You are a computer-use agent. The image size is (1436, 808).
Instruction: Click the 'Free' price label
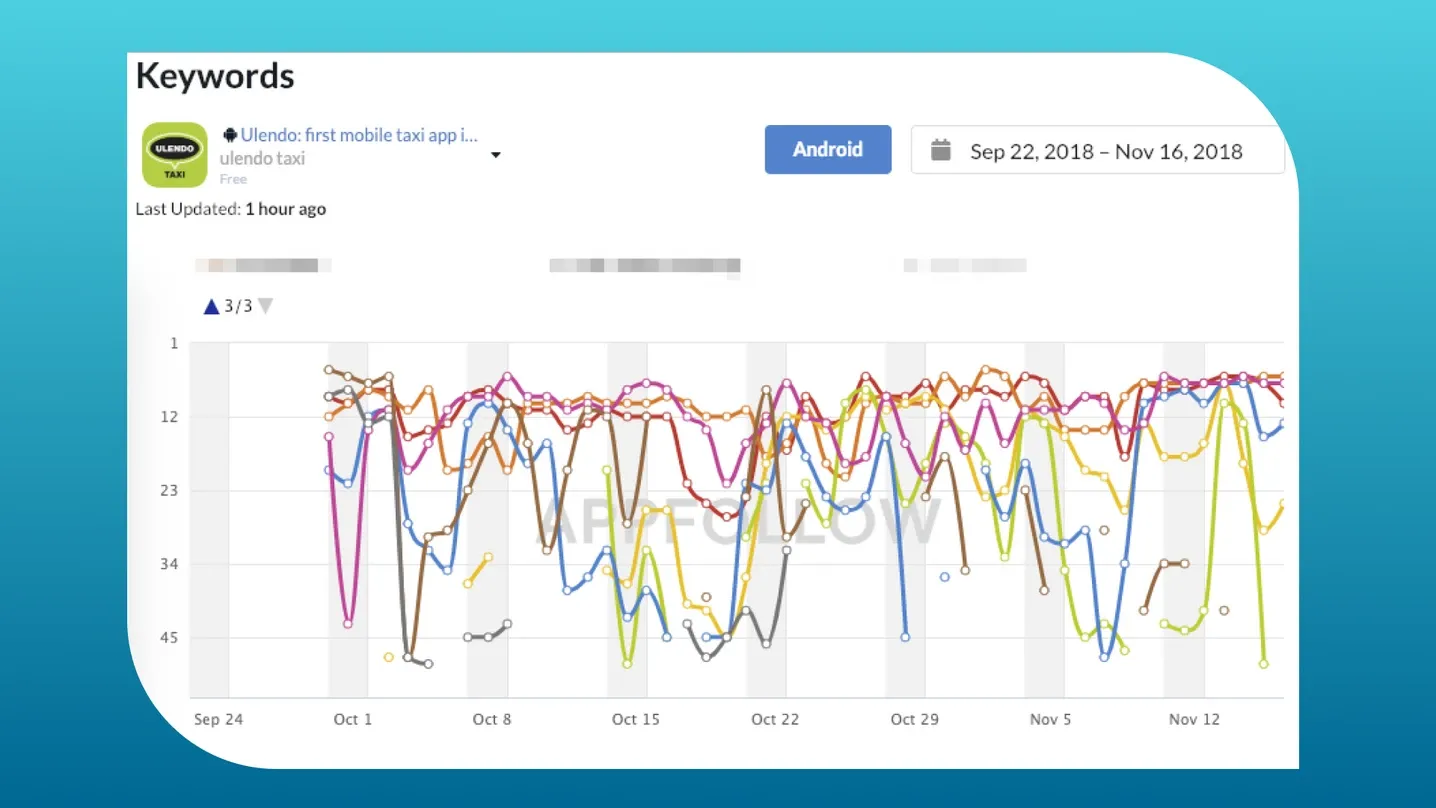(x=233, y=179)
